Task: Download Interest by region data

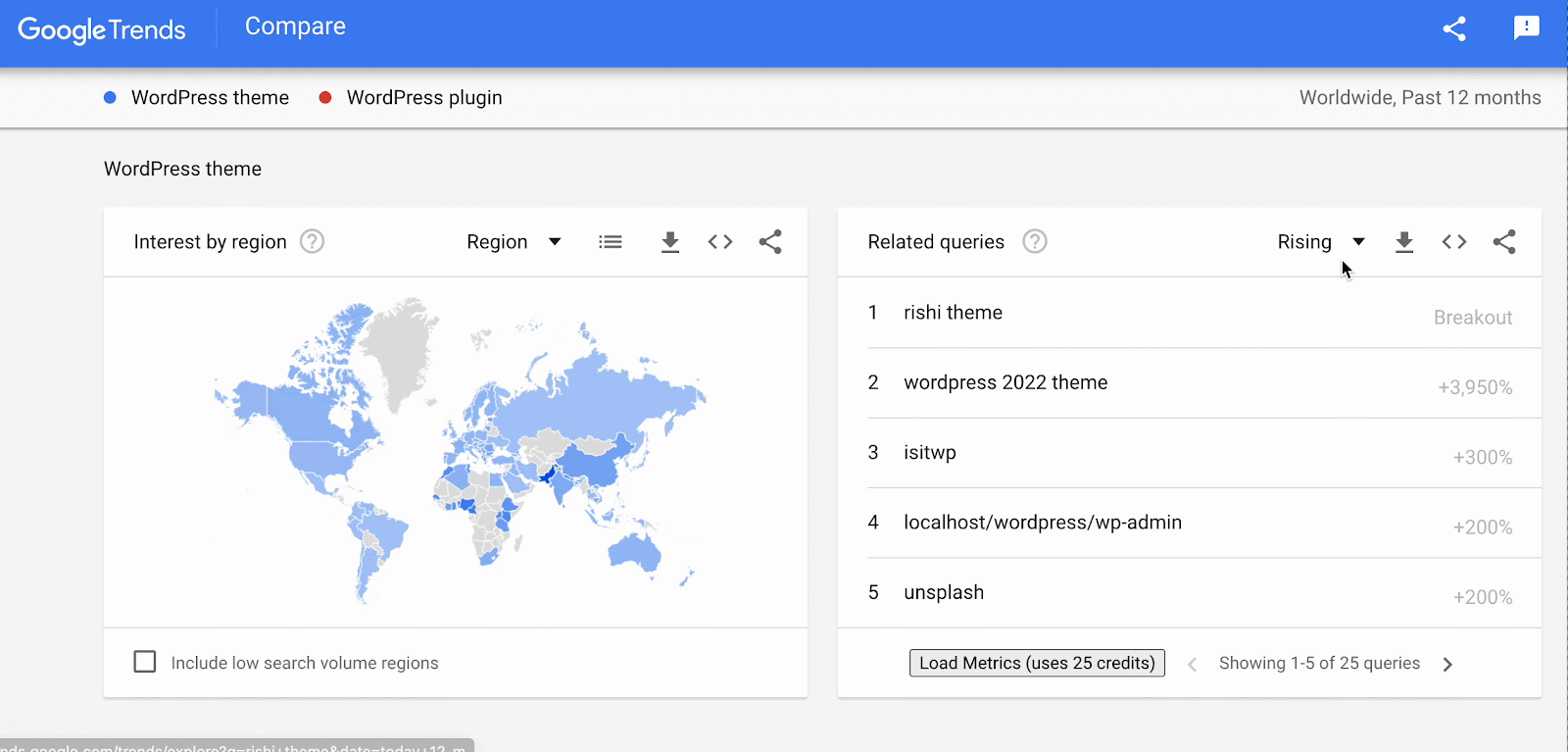Action: [x=670, y=242]
